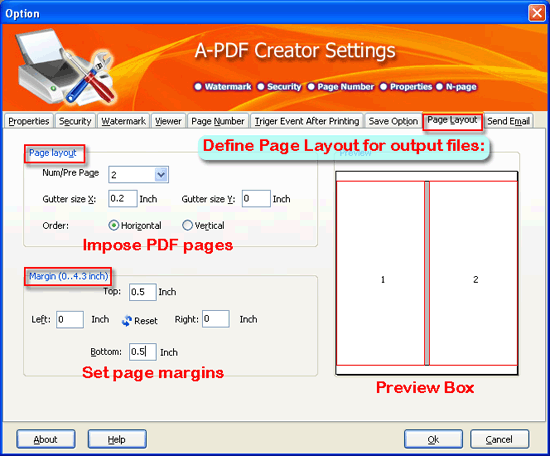Click the N-page banner text
The width and height of the screenshot is (550, 456).
461,87
